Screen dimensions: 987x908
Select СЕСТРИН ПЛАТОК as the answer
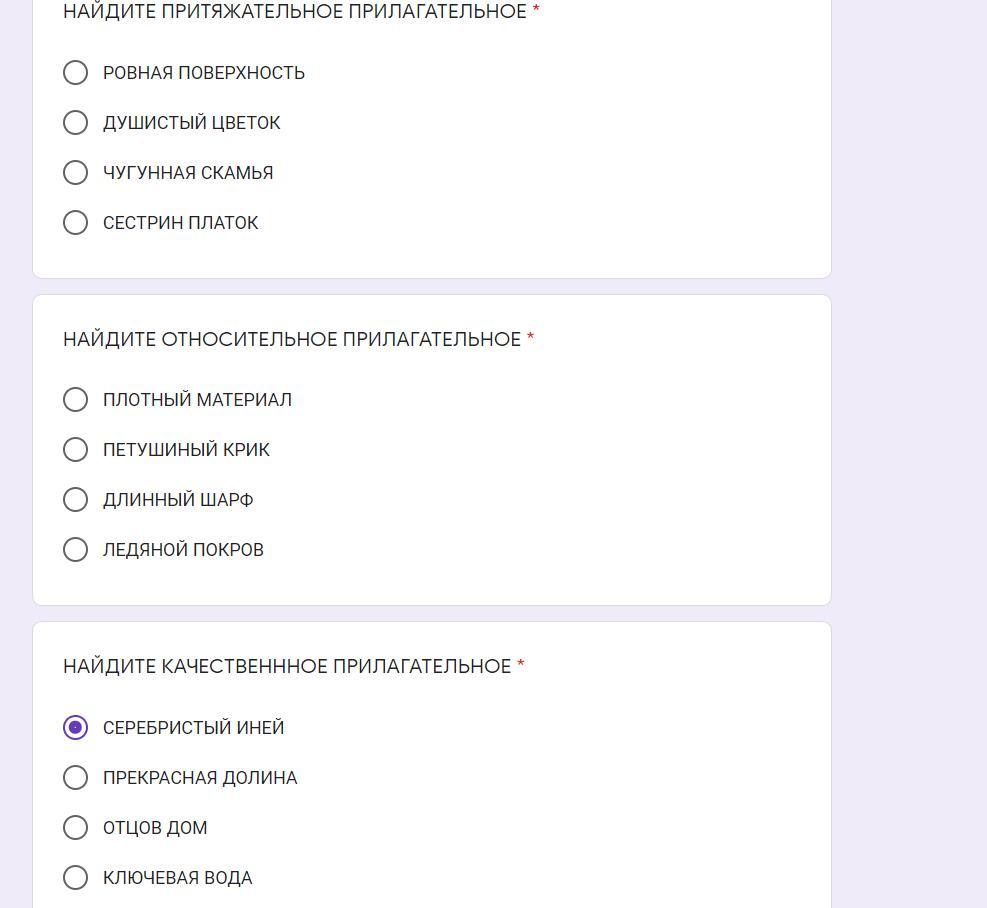[75, 223]
